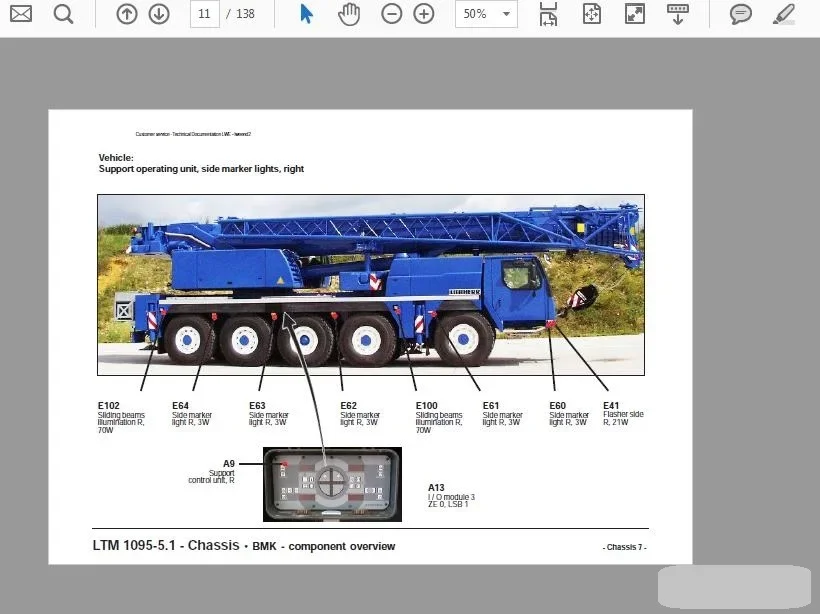Viewport: 820px width, 614px height.
Task: Fit one full page in window
Action: click(591, 14)
